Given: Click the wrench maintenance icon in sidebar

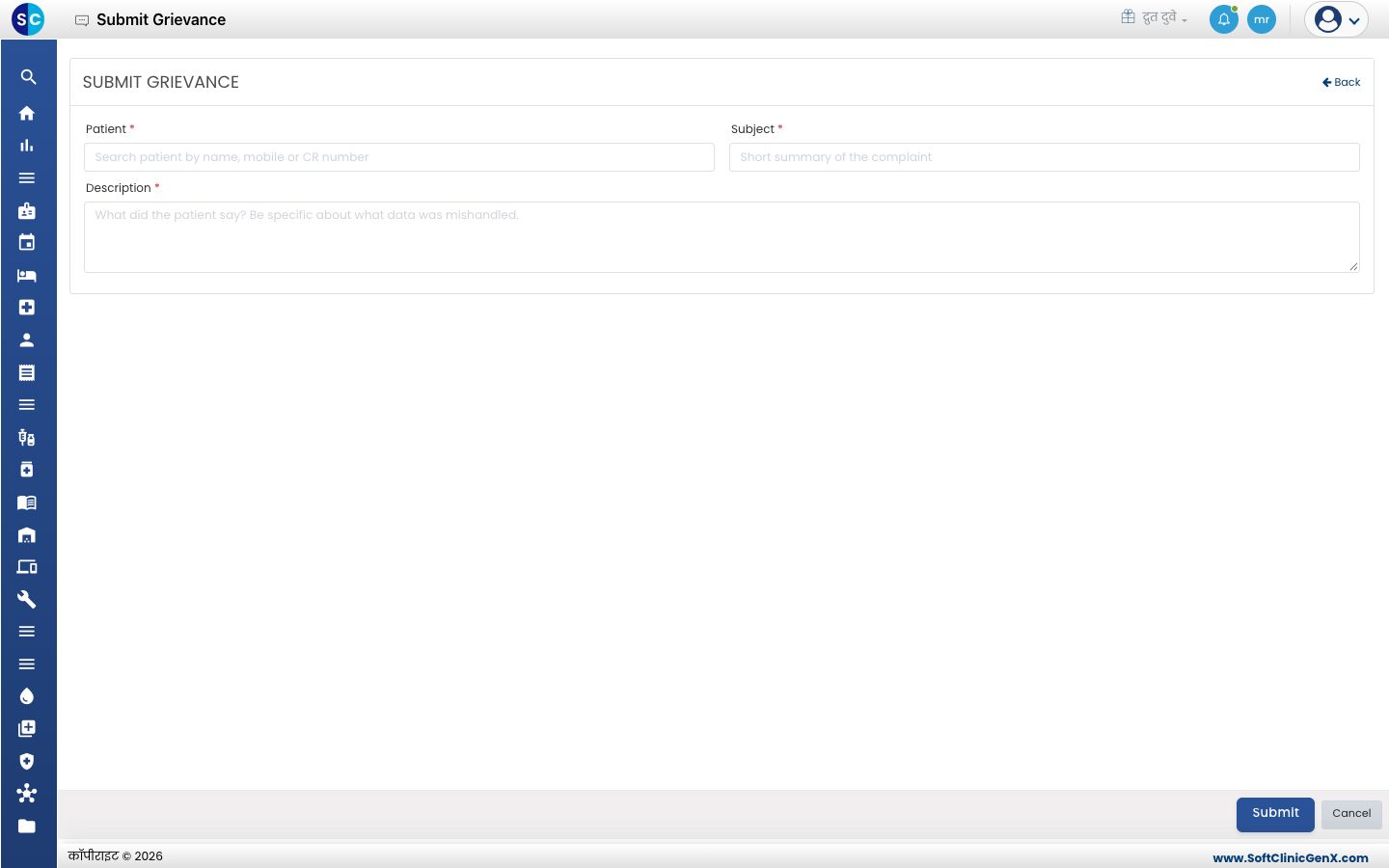Looking at the screenshot, I should [27, 599].
